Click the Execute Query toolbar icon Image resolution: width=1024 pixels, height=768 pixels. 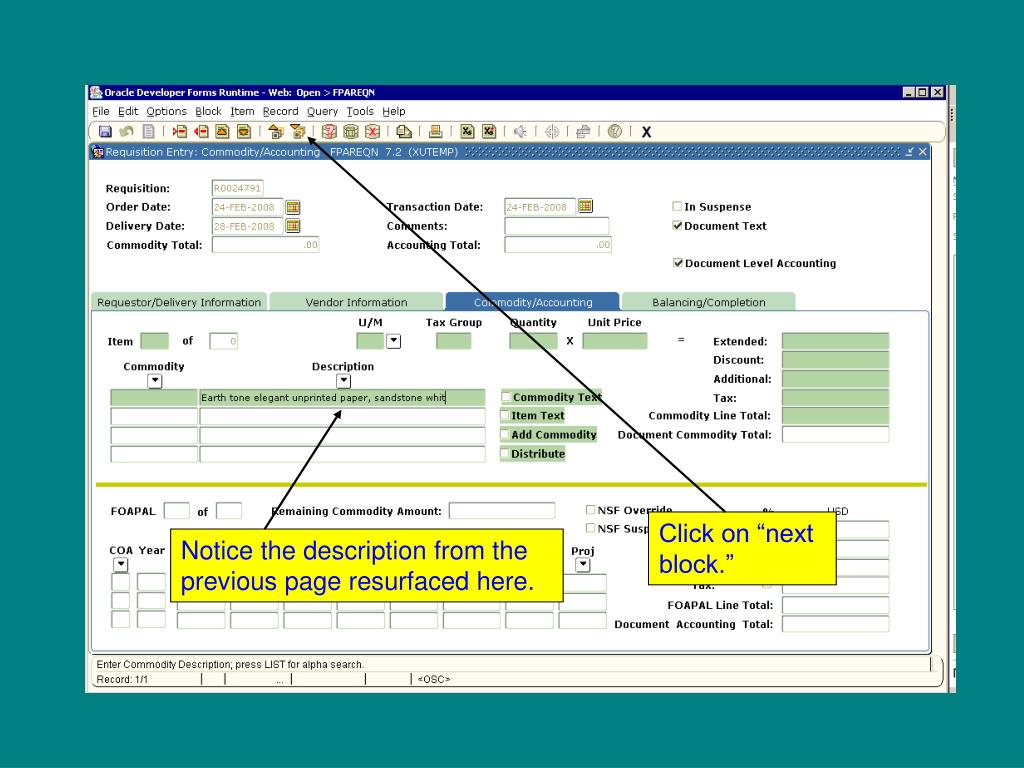[x=351, y=131]
